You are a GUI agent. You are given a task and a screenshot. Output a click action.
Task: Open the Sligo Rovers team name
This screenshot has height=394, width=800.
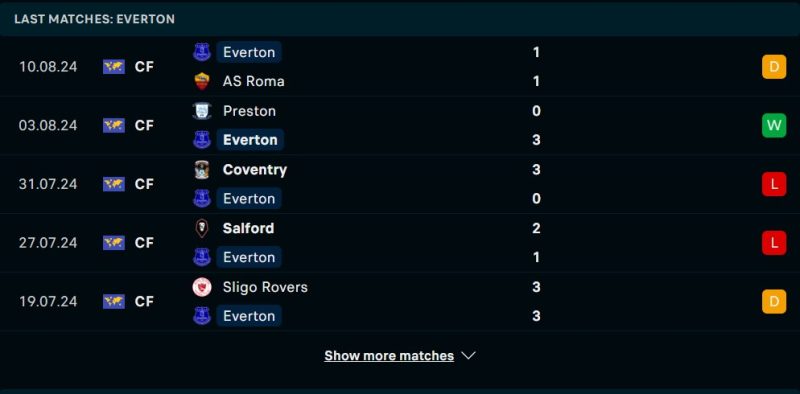pos(265,287)
